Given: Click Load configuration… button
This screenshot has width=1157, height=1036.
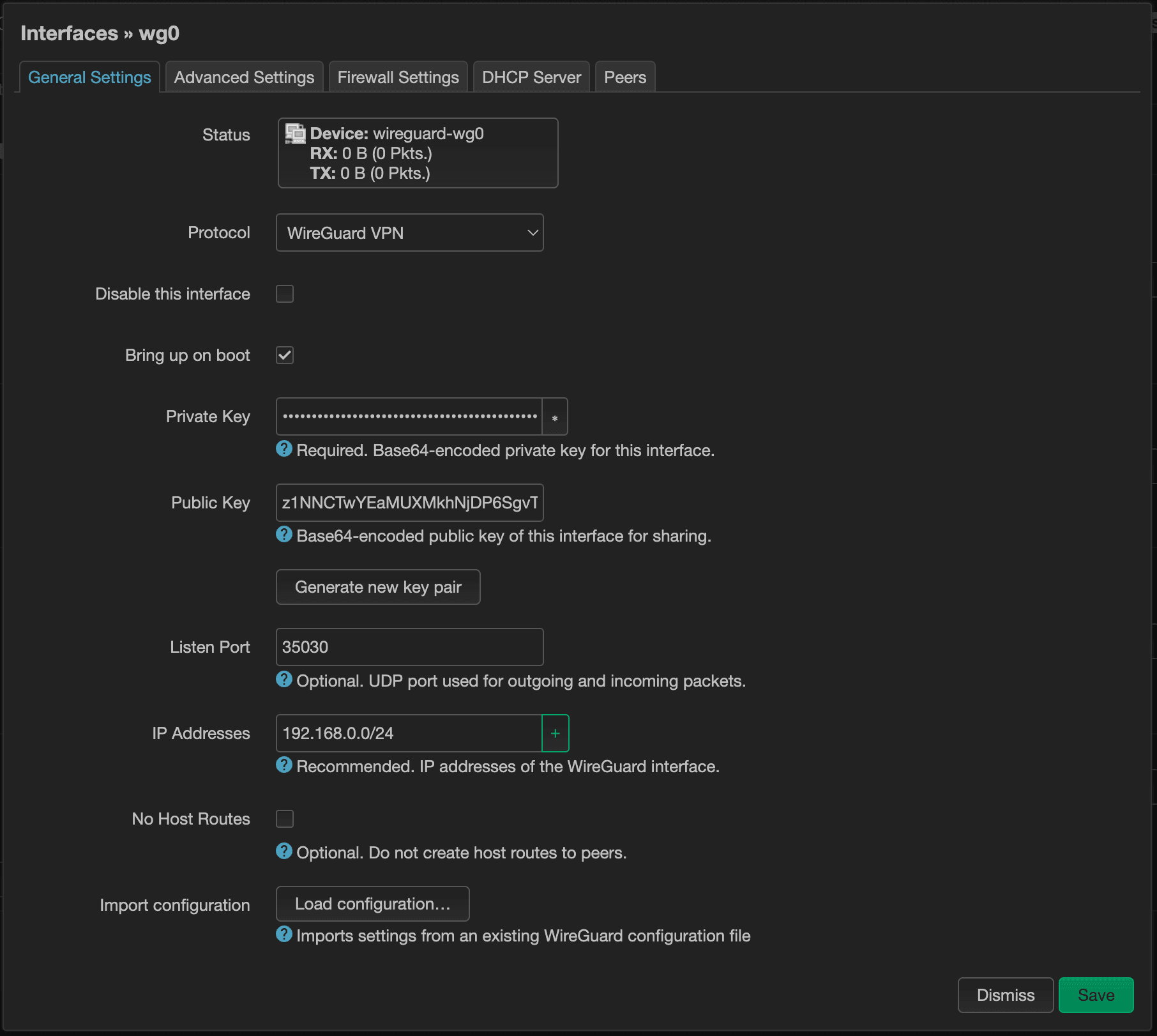Looking at the screenshot, I should pos(373,904).
